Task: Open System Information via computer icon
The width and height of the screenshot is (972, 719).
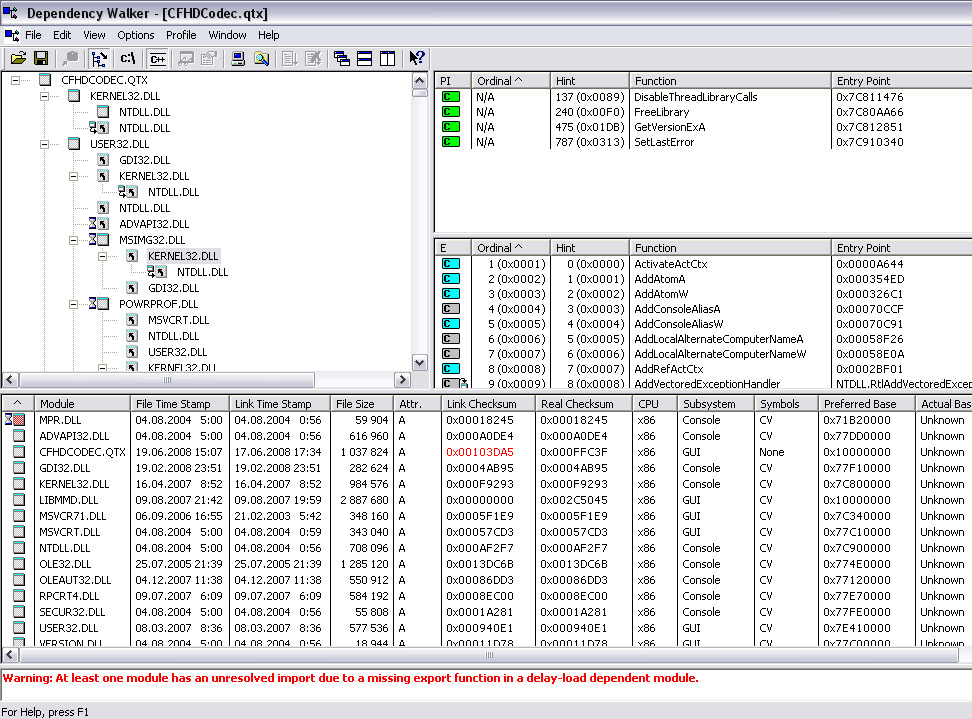Action: click(238, 59)
